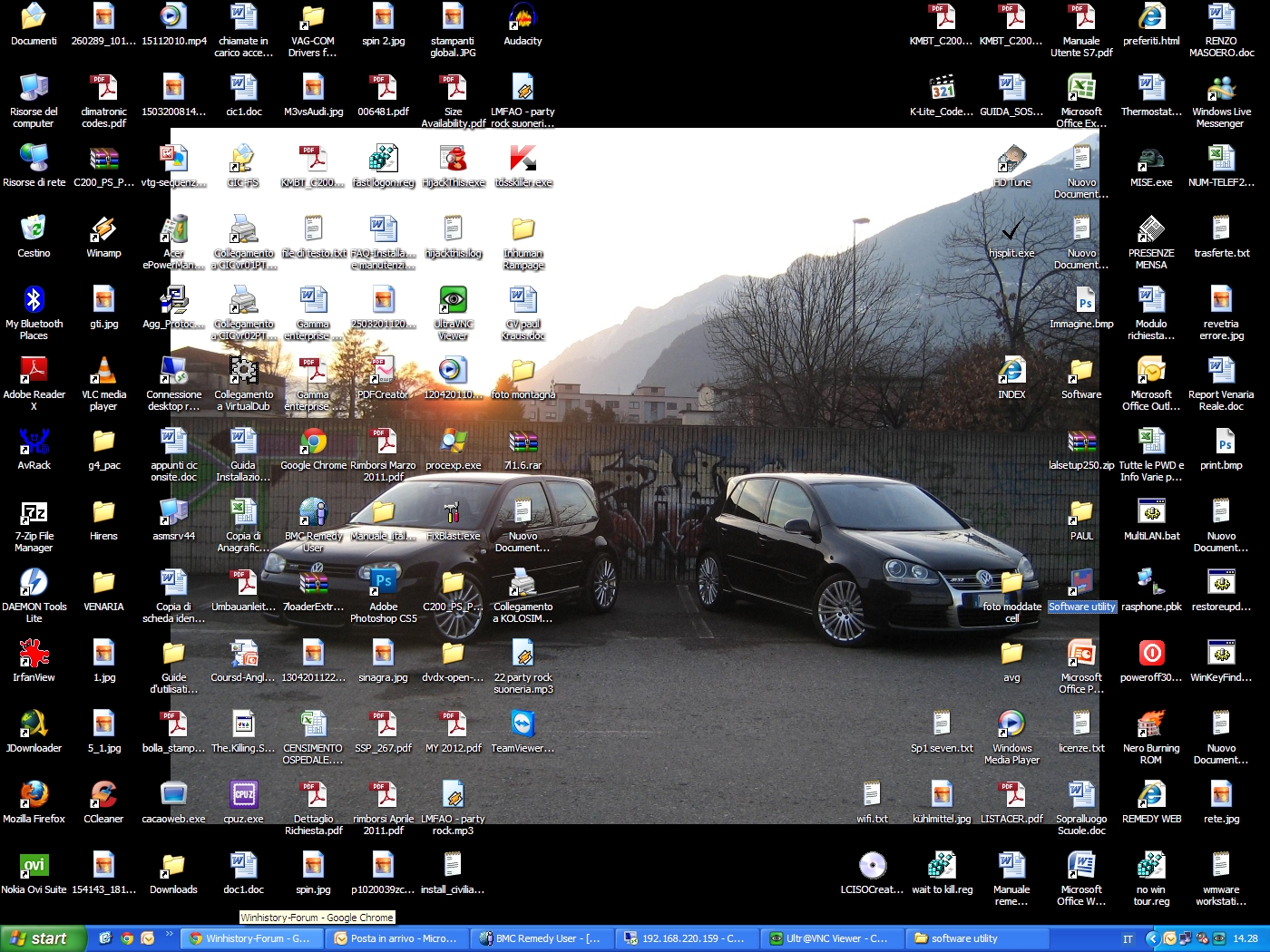Expand hidden system tray icons arrow

[1152, 938]
